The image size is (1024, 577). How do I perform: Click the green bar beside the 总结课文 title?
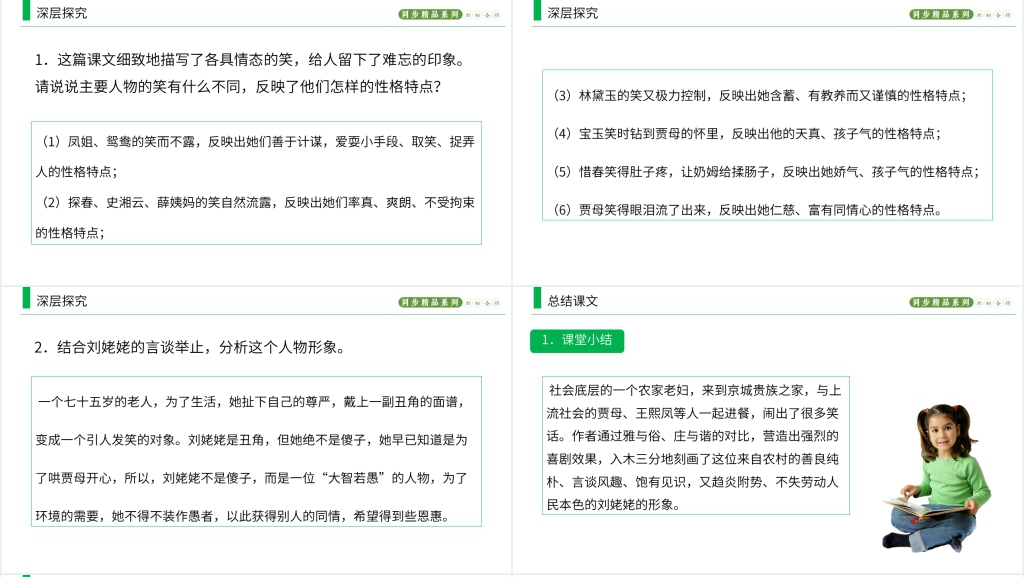click(537, 299)
